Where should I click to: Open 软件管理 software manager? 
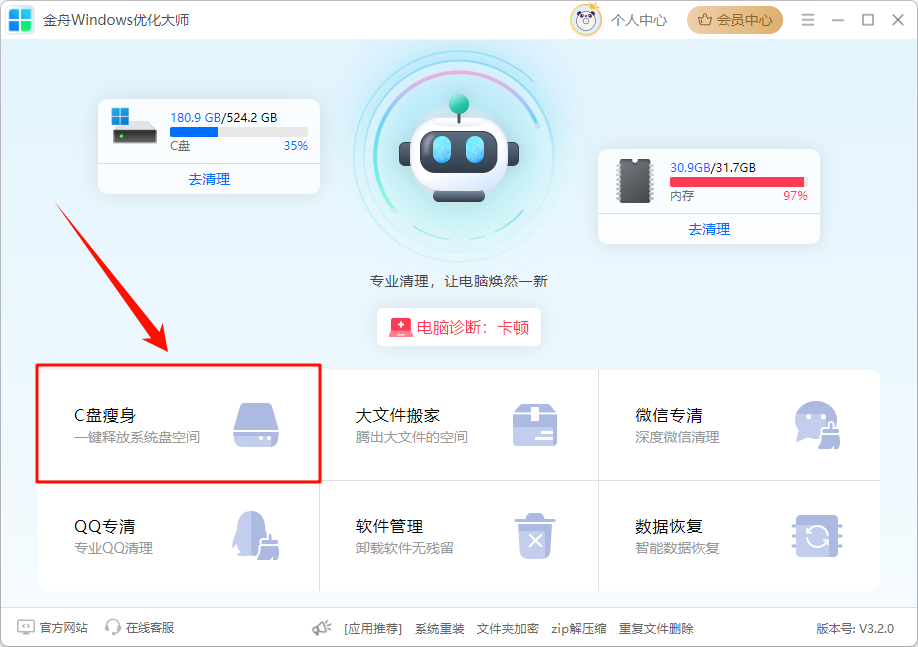coord(459,536)
